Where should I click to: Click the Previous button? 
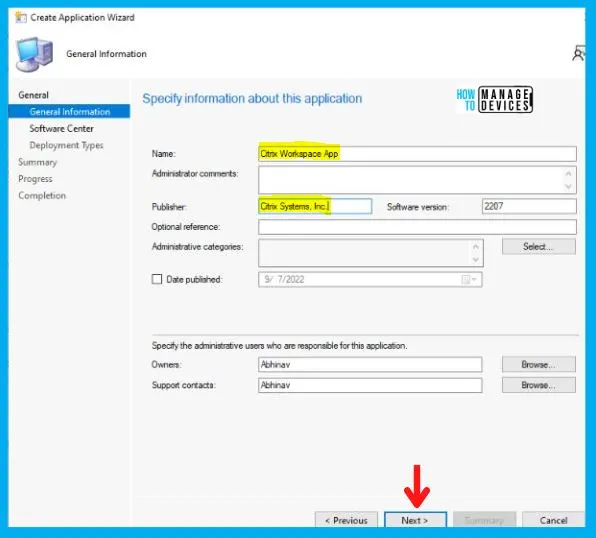pyautogui.click(x=346, y=520)
